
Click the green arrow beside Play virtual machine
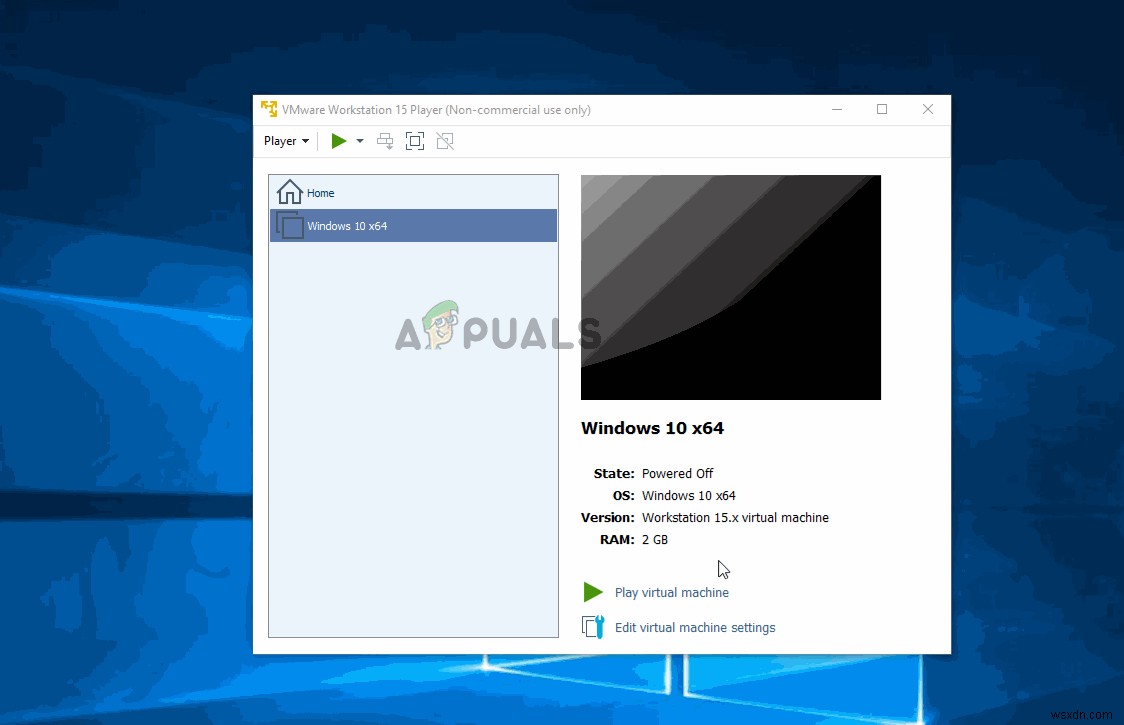(592, 591)
